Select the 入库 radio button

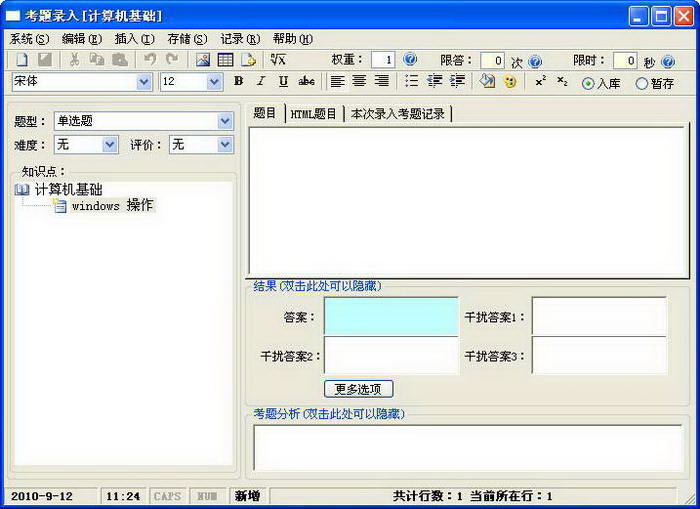[x=588, y=83]
